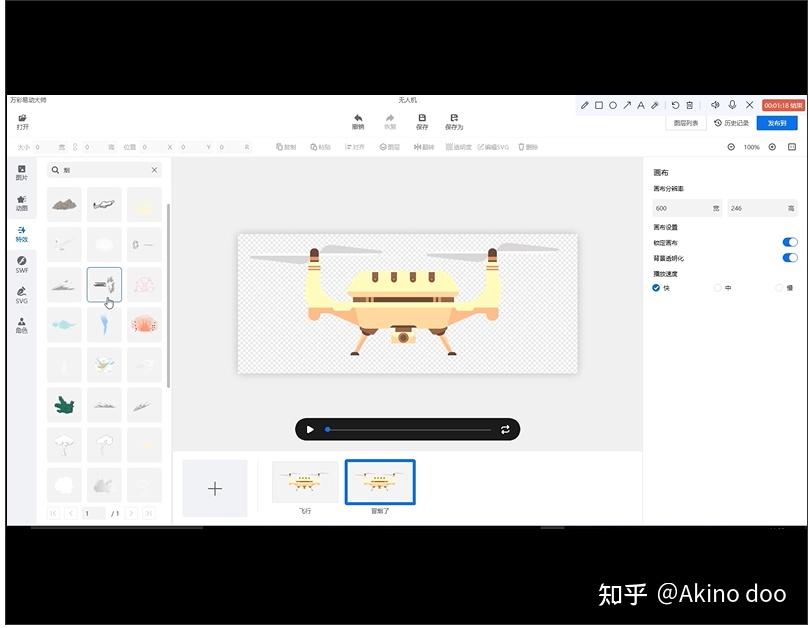This screenshot has height=628, width=809.
Task: Select the rectangle annotation tool
Action: pos(599,105)
